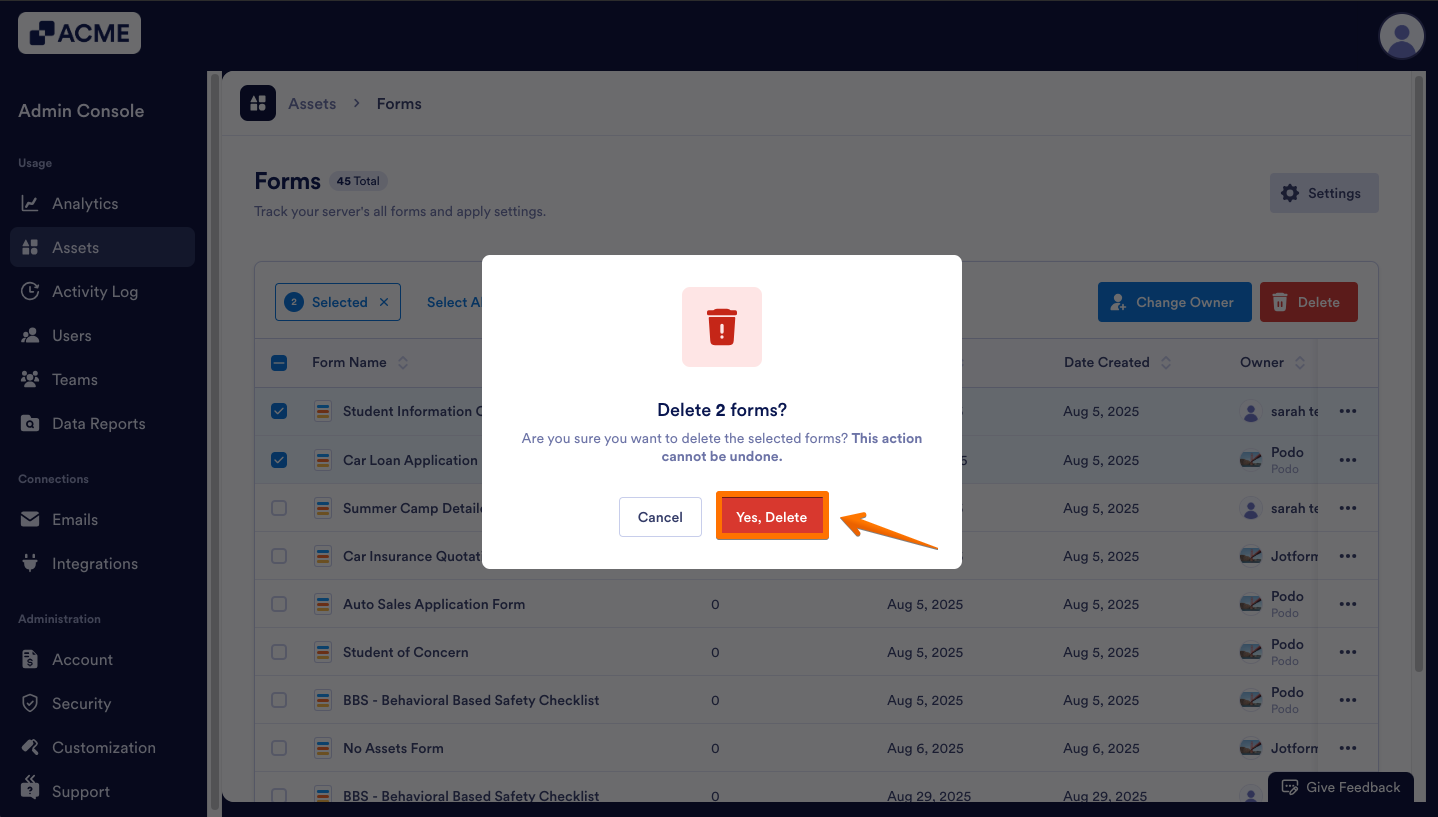
Task: Open the profile avatar menu
Action: click(1401, 36)
